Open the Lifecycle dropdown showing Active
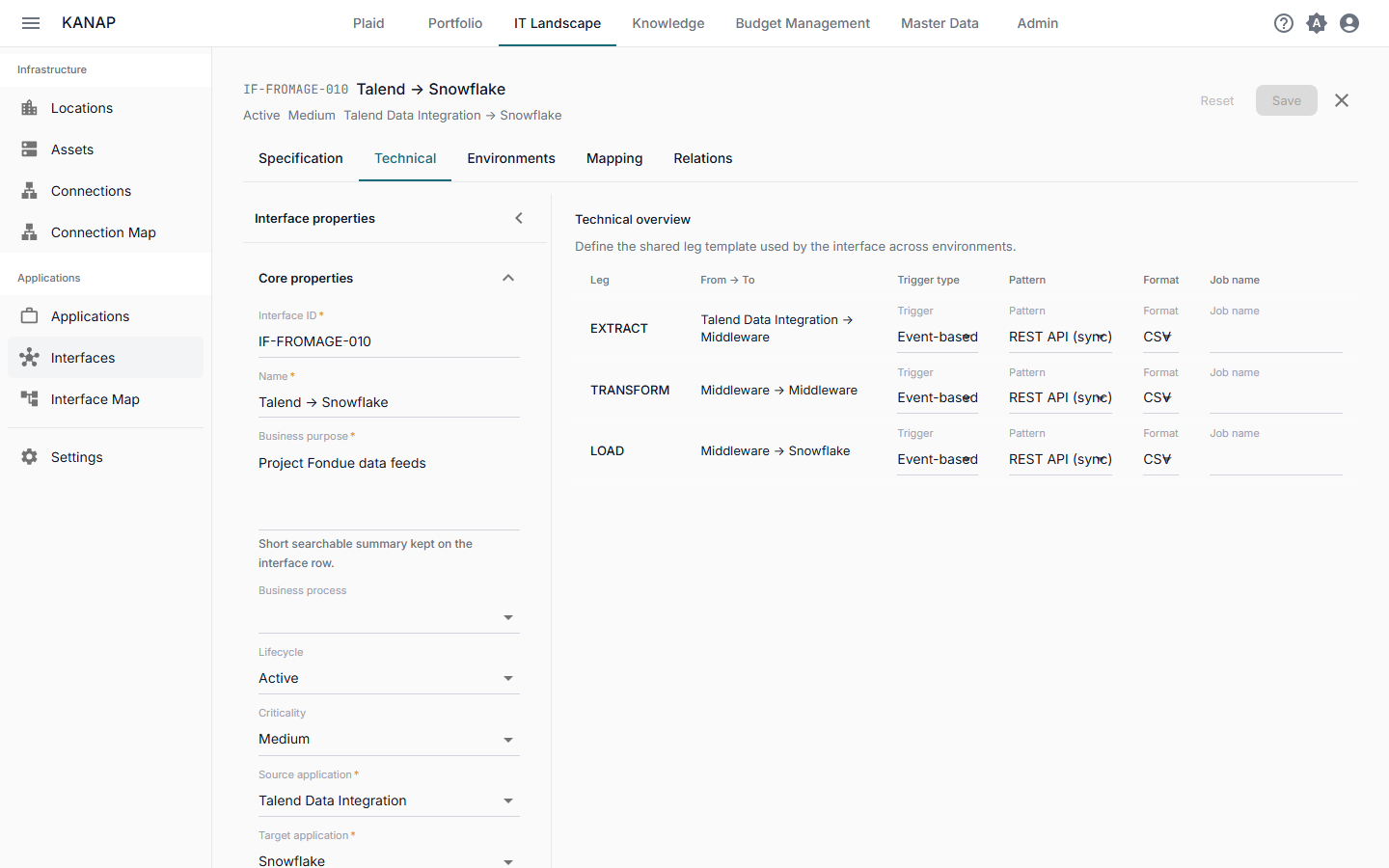The height and width of the screenshot is (868, 1389). [389, 678]
